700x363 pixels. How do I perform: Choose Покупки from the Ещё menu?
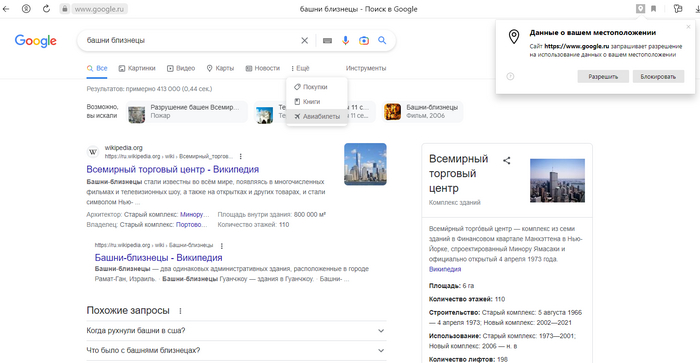(x=317, y=87)
